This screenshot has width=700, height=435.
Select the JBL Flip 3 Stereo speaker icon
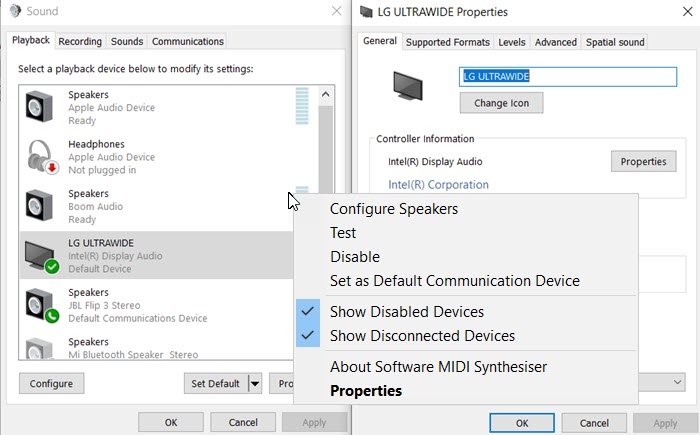(41, 305)
